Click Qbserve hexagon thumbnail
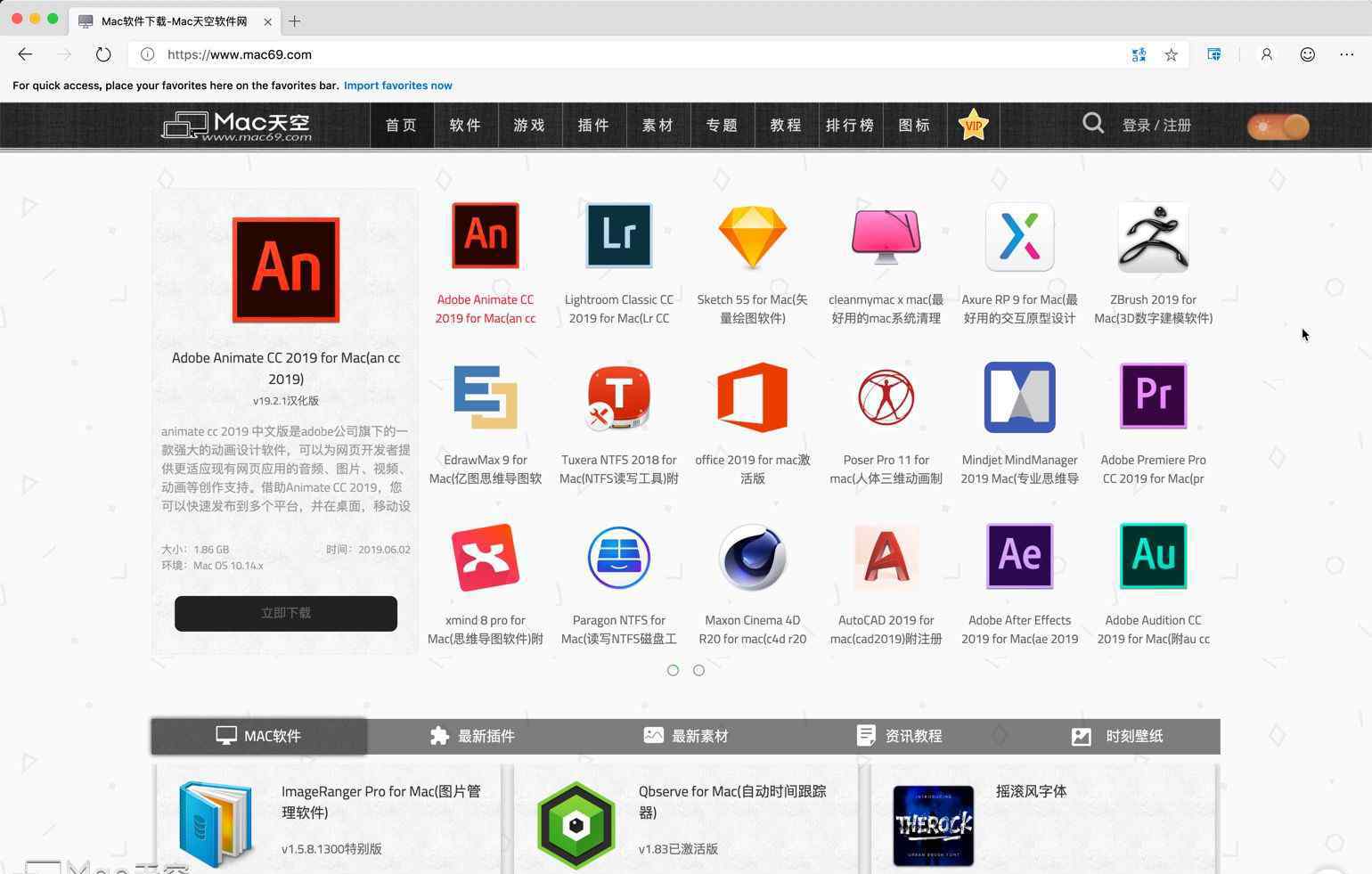 pos(576,825)
